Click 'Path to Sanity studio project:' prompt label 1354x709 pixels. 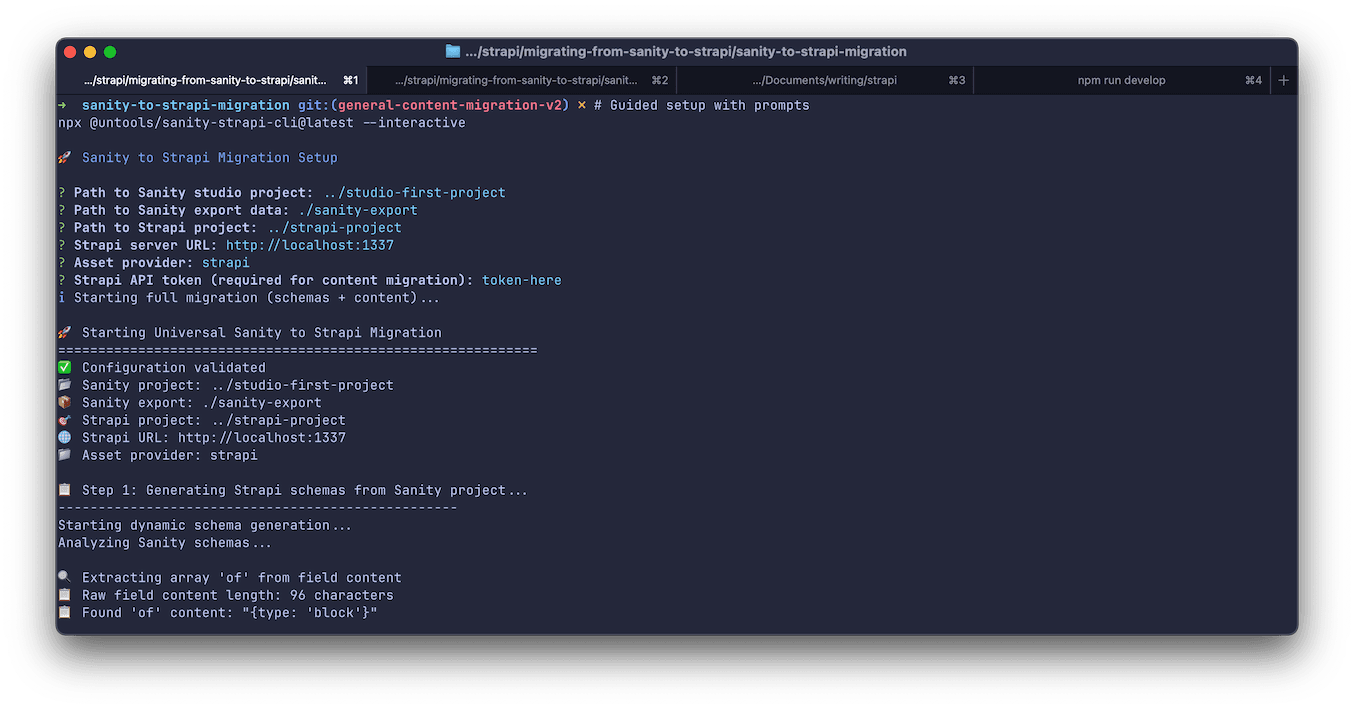194,193
